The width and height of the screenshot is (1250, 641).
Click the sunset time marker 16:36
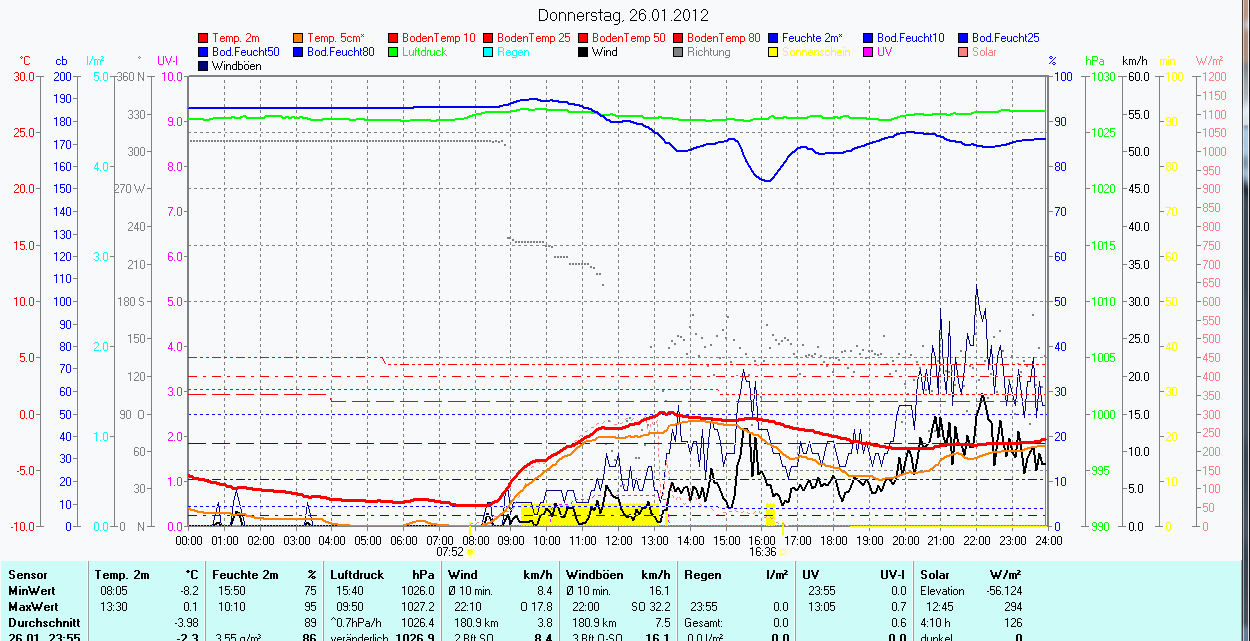[x=762, y=551]
